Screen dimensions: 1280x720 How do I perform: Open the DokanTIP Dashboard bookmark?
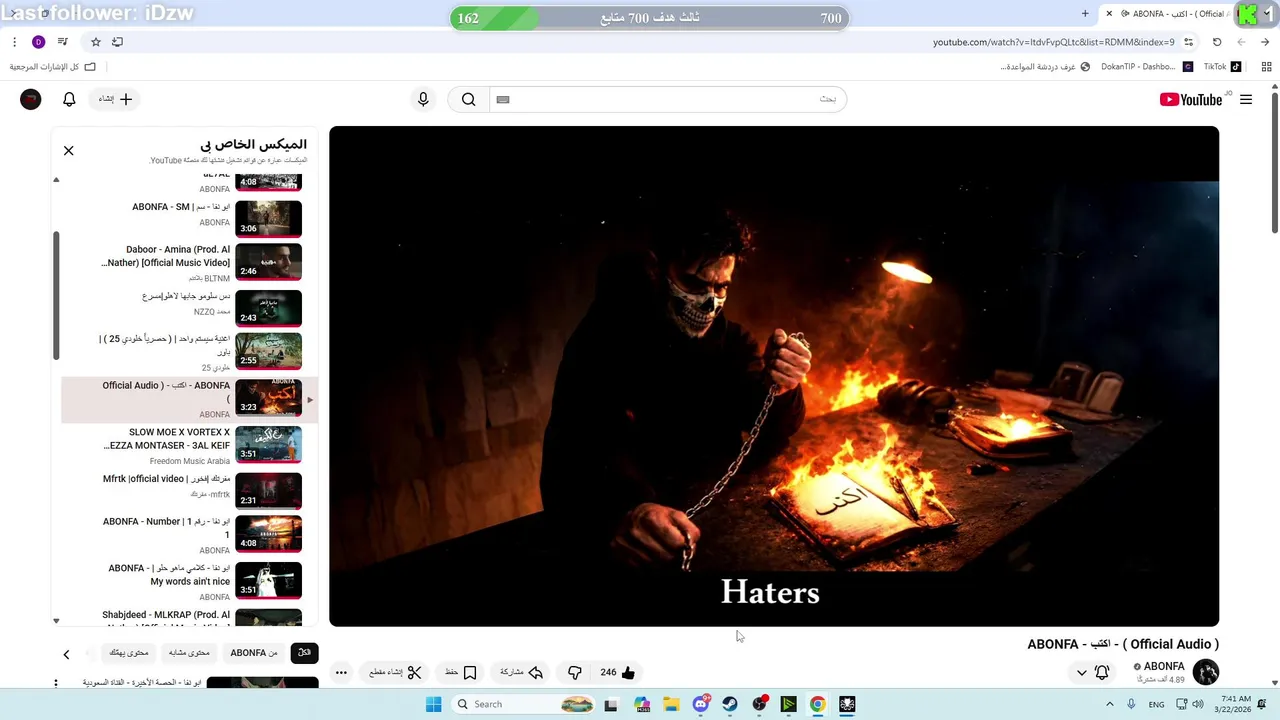tap(1146, 67)
